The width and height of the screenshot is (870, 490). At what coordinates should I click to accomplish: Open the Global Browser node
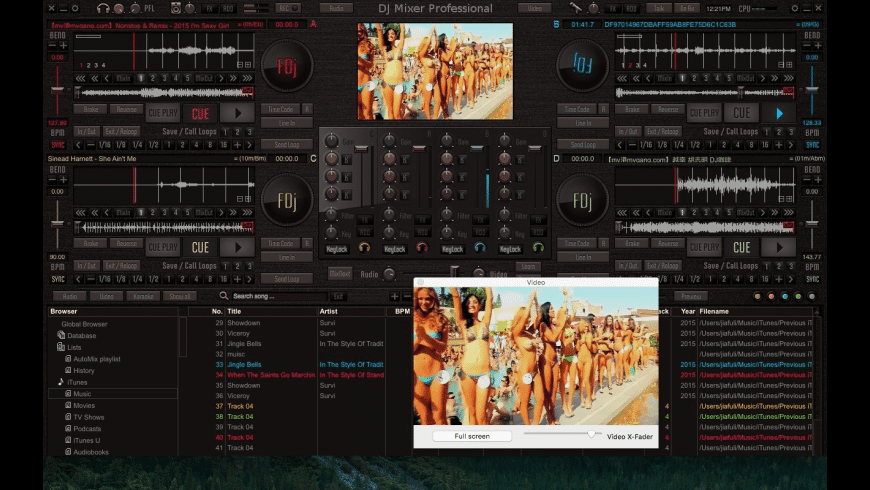84,324
